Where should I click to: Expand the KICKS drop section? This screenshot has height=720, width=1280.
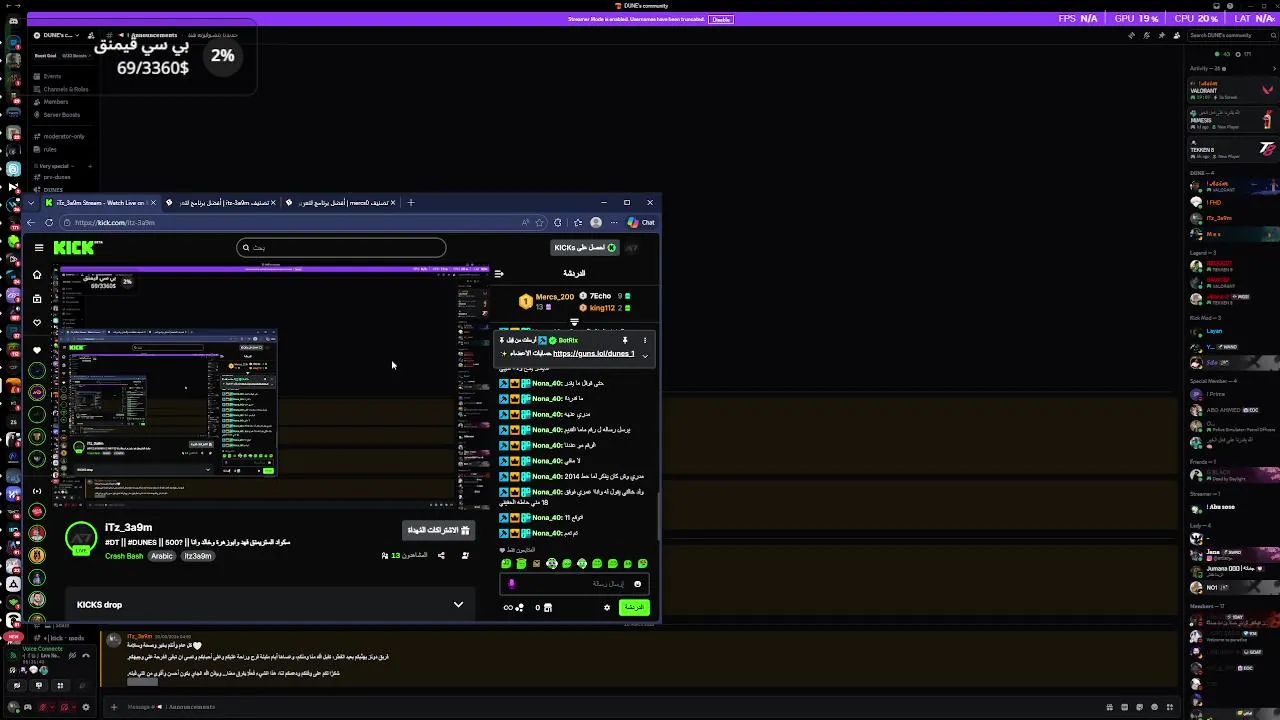click(458, 605)
